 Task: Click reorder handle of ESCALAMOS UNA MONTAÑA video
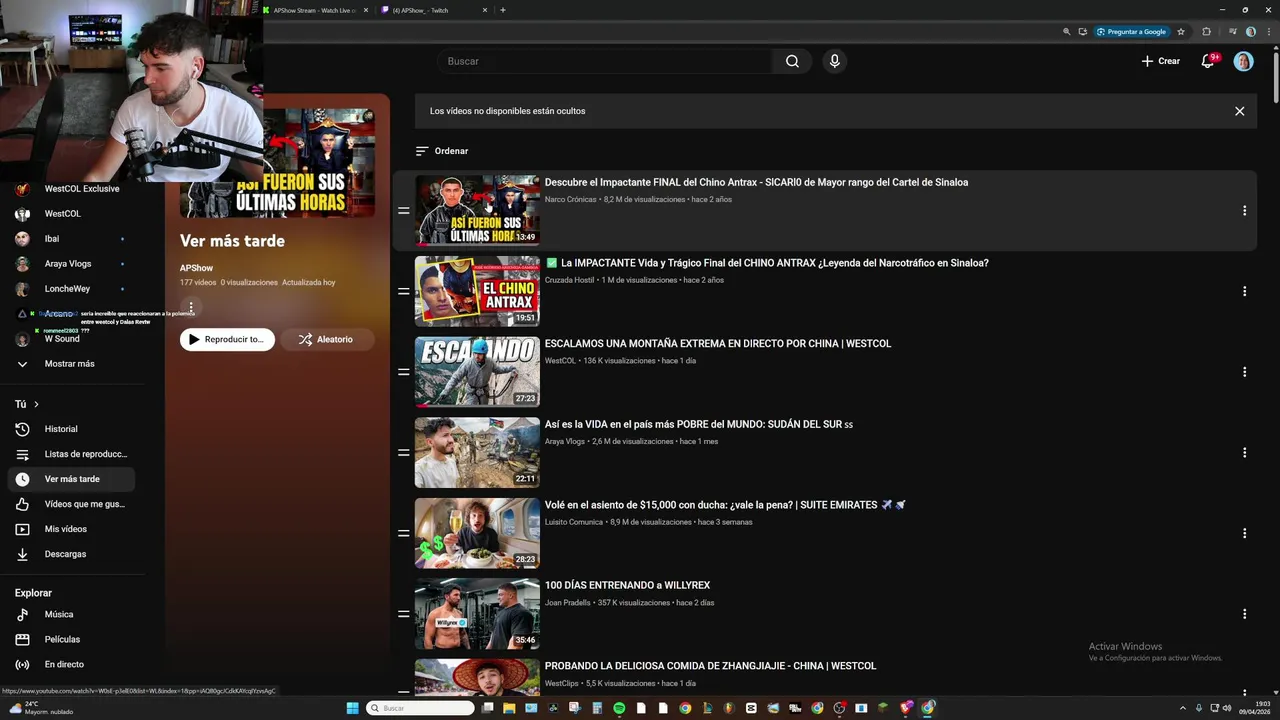pyautogui.click(x=403, y=372)
